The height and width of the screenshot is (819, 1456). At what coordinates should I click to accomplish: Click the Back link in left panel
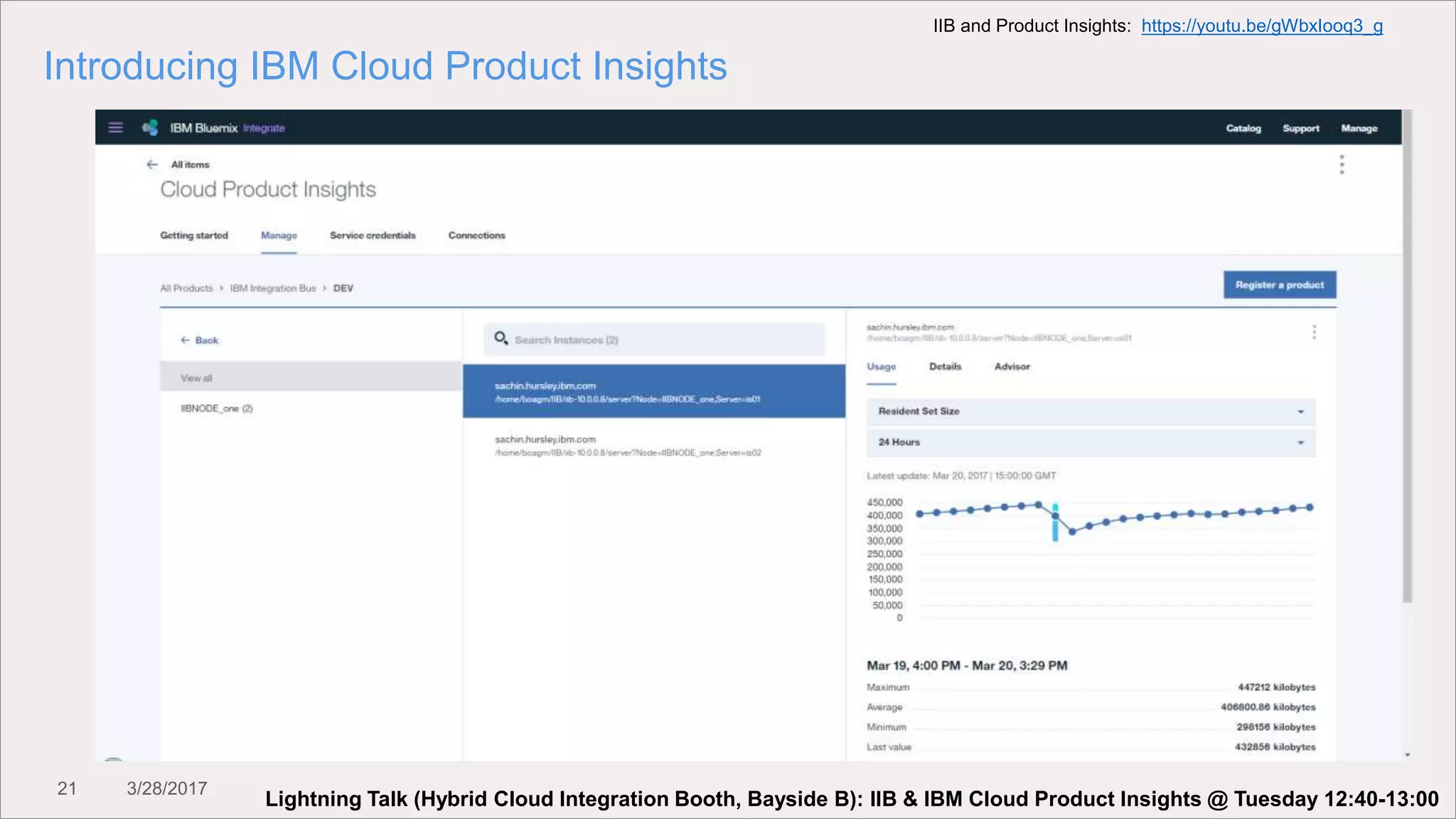[x=207, y=341]
